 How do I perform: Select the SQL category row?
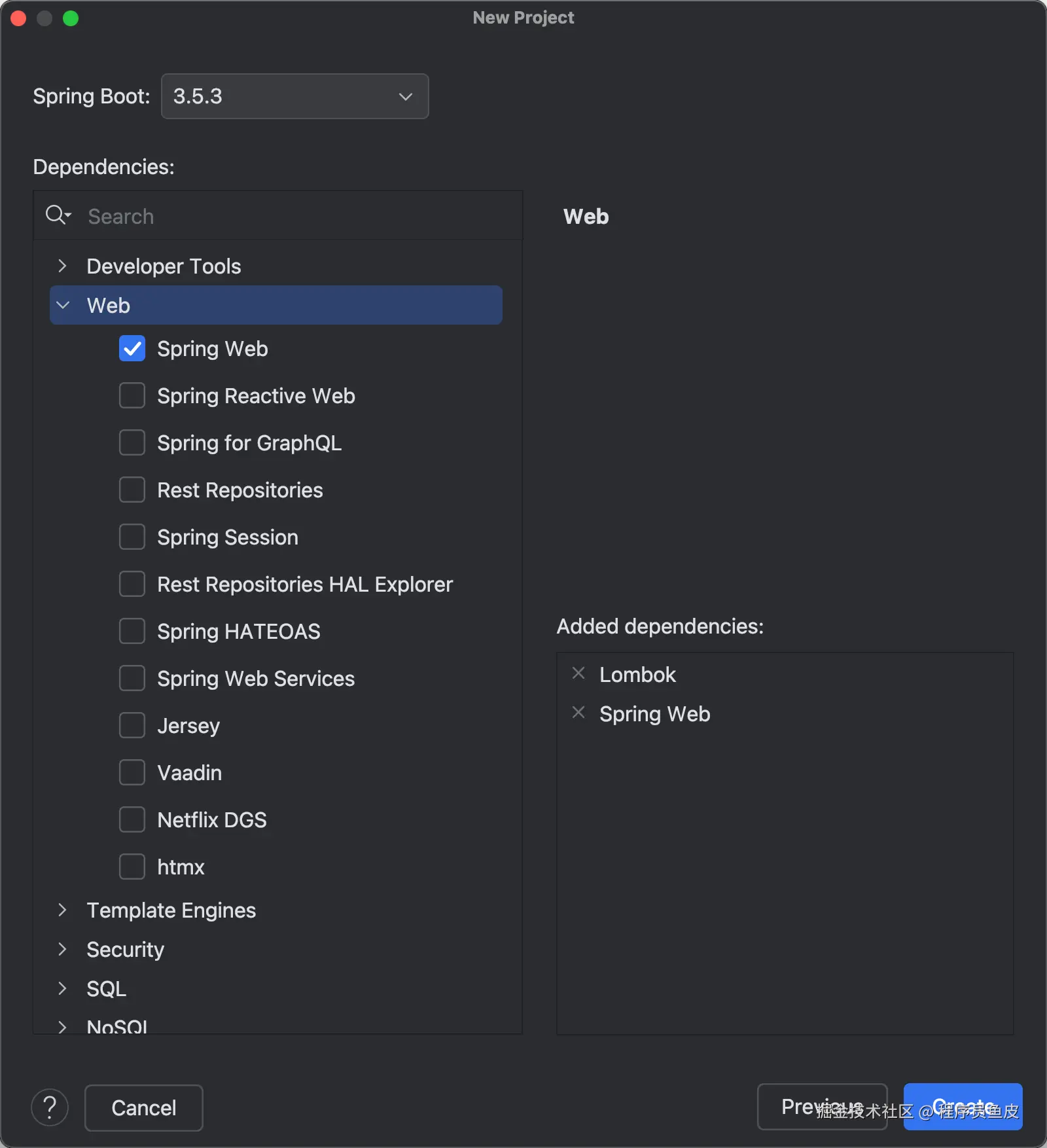tap(107, 989)
